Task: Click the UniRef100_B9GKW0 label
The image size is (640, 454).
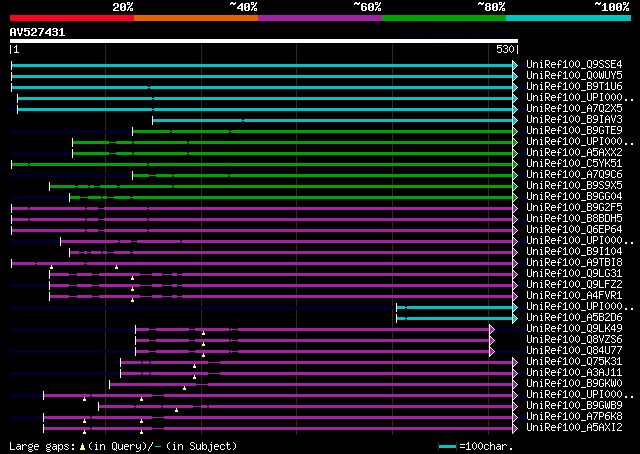Action: click(x=574, y=384)
